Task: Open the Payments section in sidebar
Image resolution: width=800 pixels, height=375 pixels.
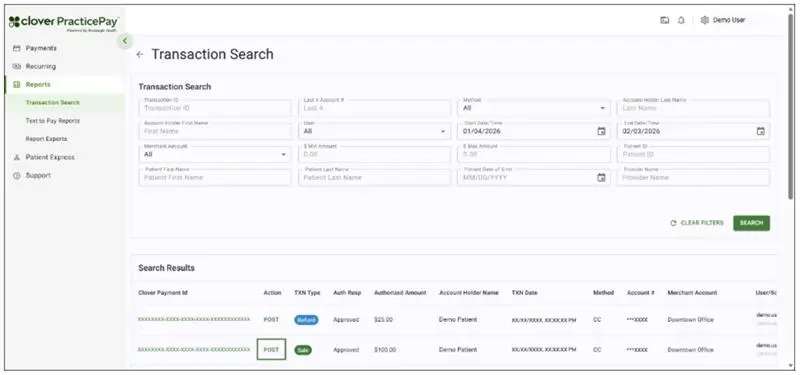Action: tap(41, 48)
